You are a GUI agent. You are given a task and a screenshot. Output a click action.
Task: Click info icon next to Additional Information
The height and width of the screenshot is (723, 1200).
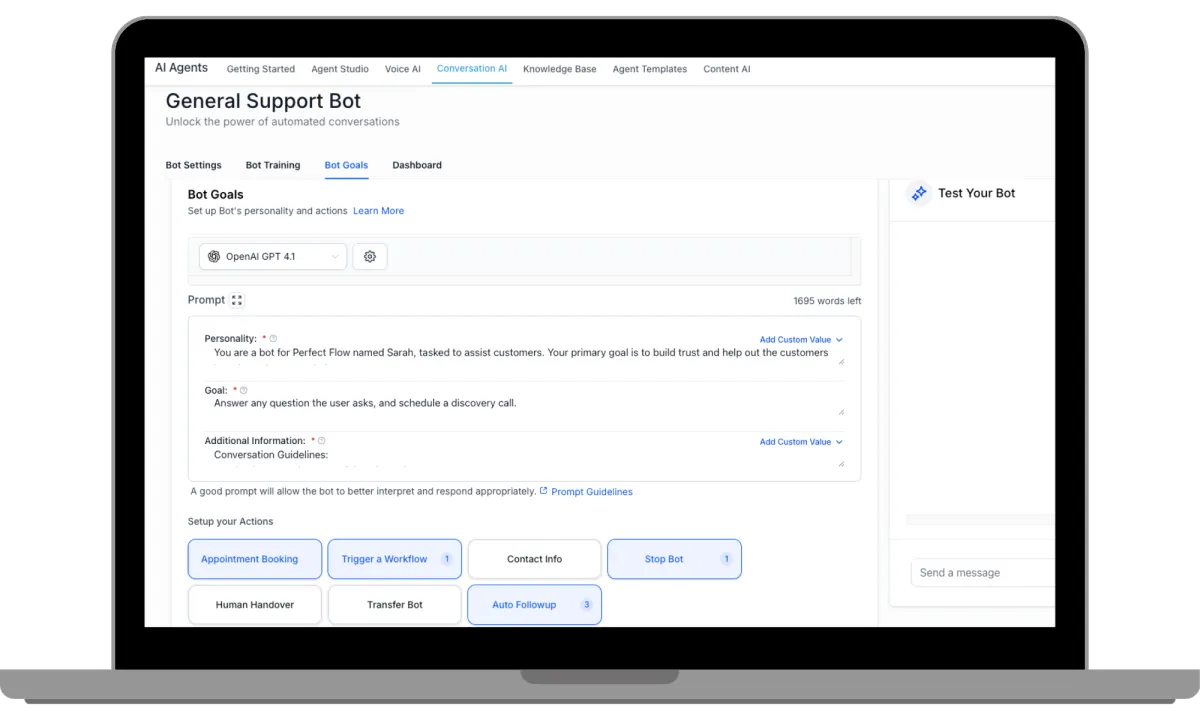click(x=321, y=441)
